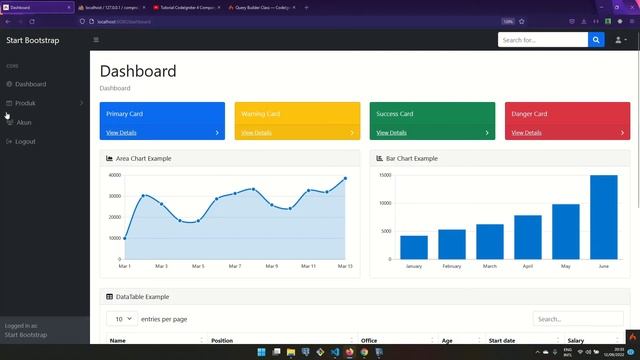Open the user profile dropdown
Viewport: 640px width, 360px height.
click(621, 40)
